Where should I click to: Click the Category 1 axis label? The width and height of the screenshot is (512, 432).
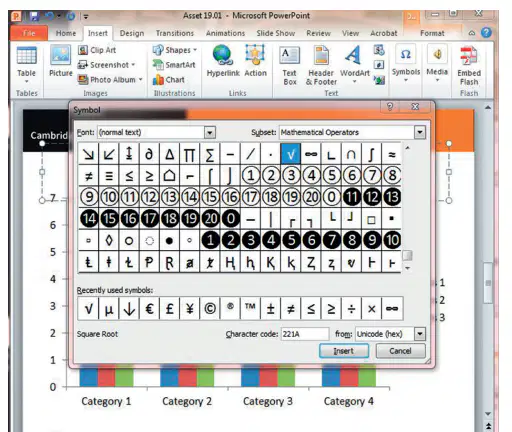pyautogui.click(x=106, y=401)
